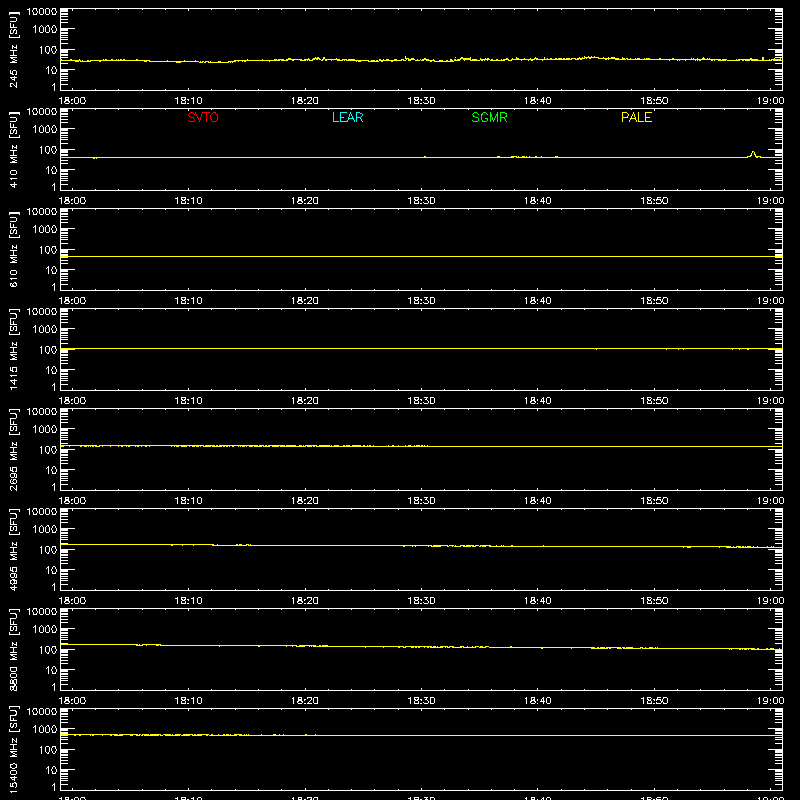Click 18:10 tick label under 610 MHz plot
Viewport: 800px width, 800px height.
pos(189,301)
